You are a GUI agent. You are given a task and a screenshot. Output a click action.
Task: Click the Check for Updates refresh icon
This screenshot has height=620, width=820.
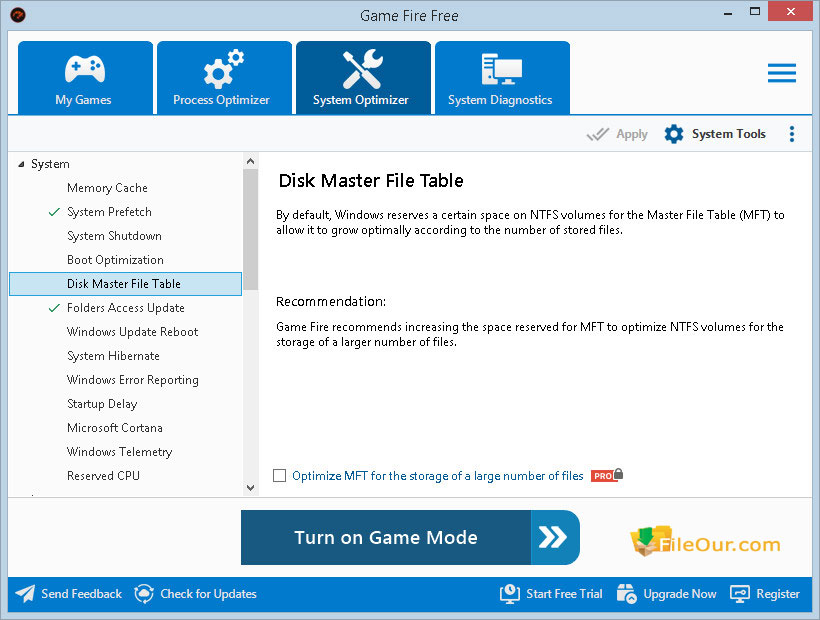[144, 594]
